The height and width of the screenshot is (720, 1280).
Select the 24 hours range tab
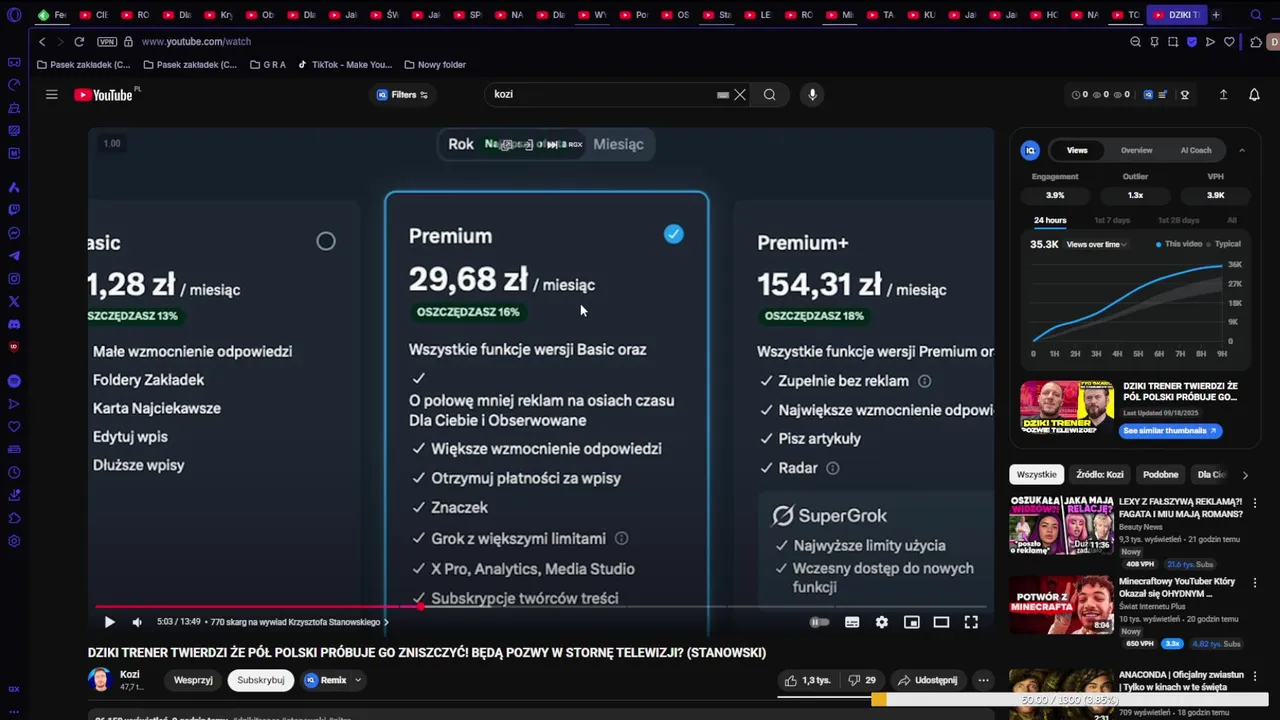pos(1050,220)
